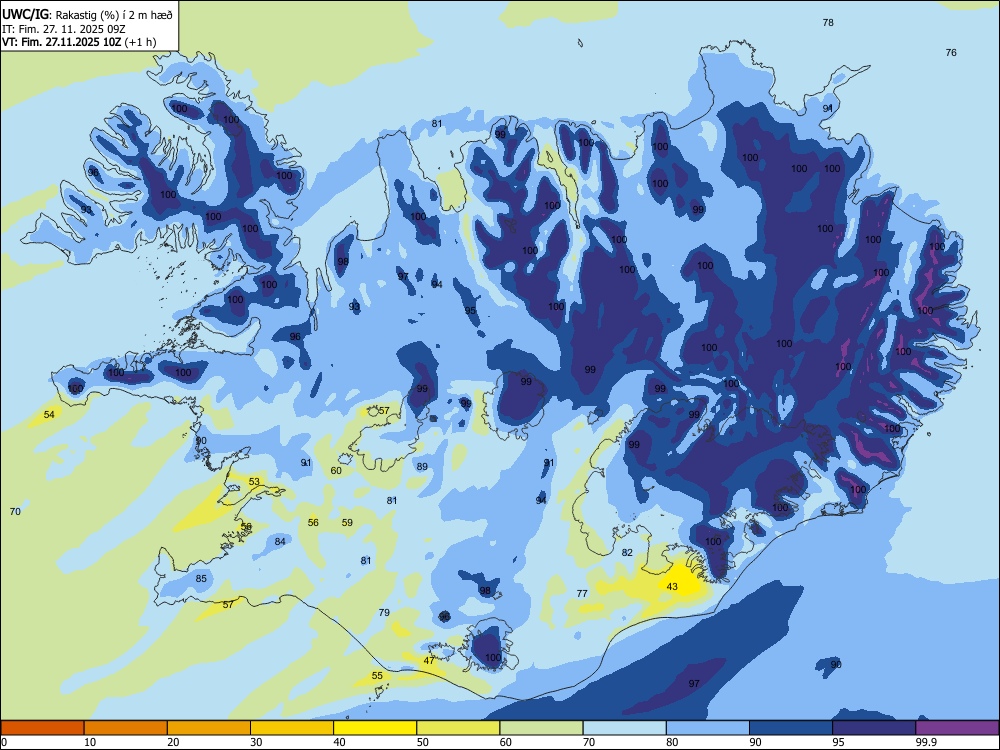Image resolution: width=1000 pixels, height=750 pixels.
Task: Click the map value '89'
Action: coord(422,466)
